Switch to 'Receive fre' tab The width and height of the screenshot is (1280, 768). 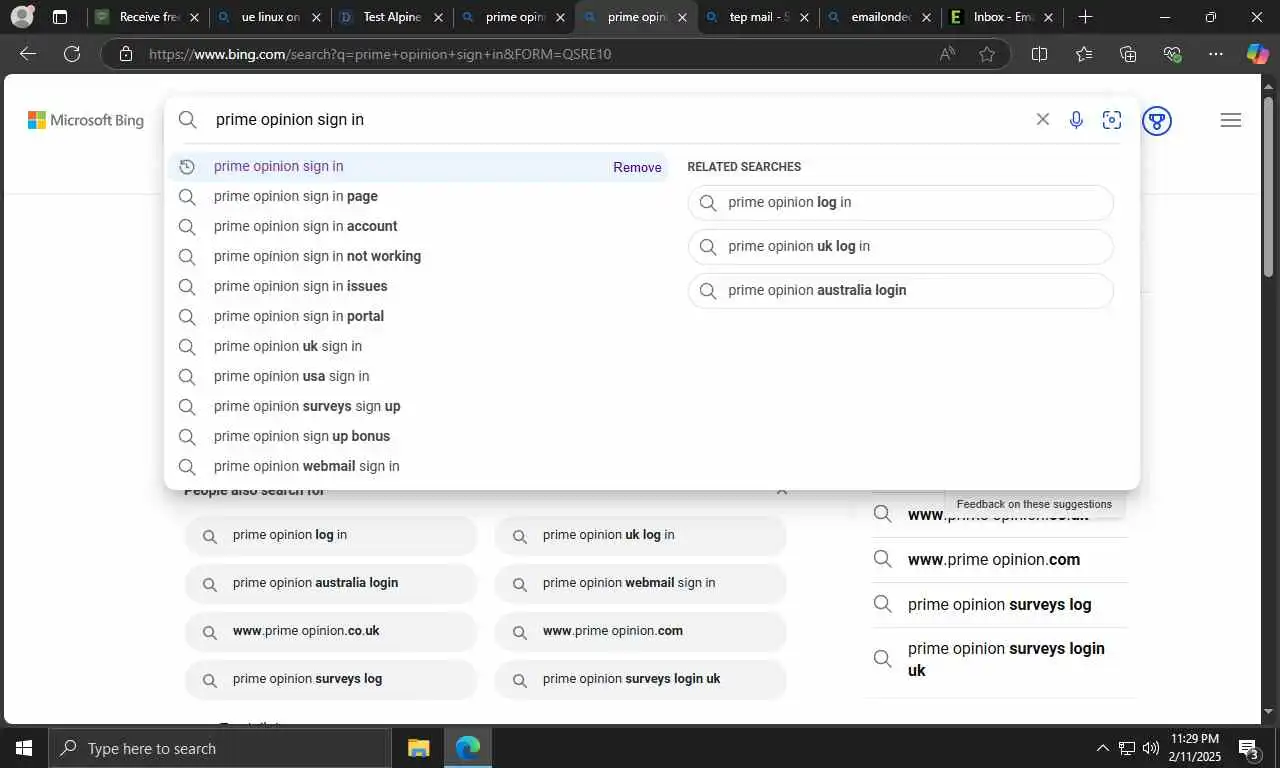(146, 17)
